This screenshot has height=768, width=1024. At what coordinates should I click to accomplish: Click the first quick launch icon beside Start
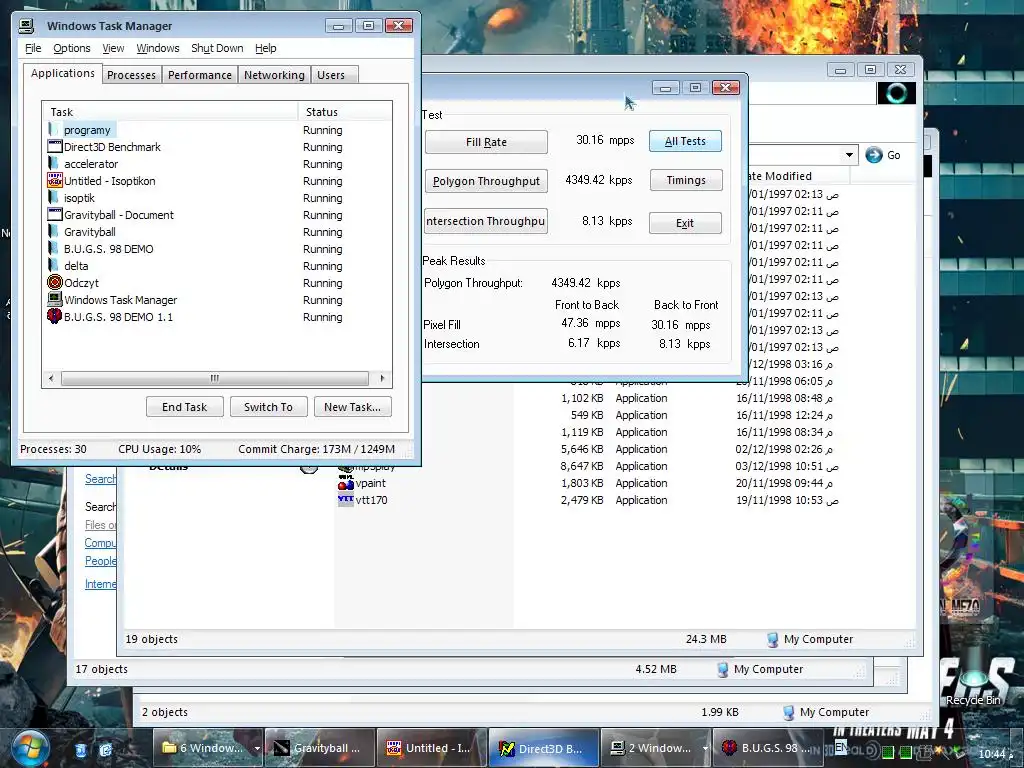[x=80, y=750]
